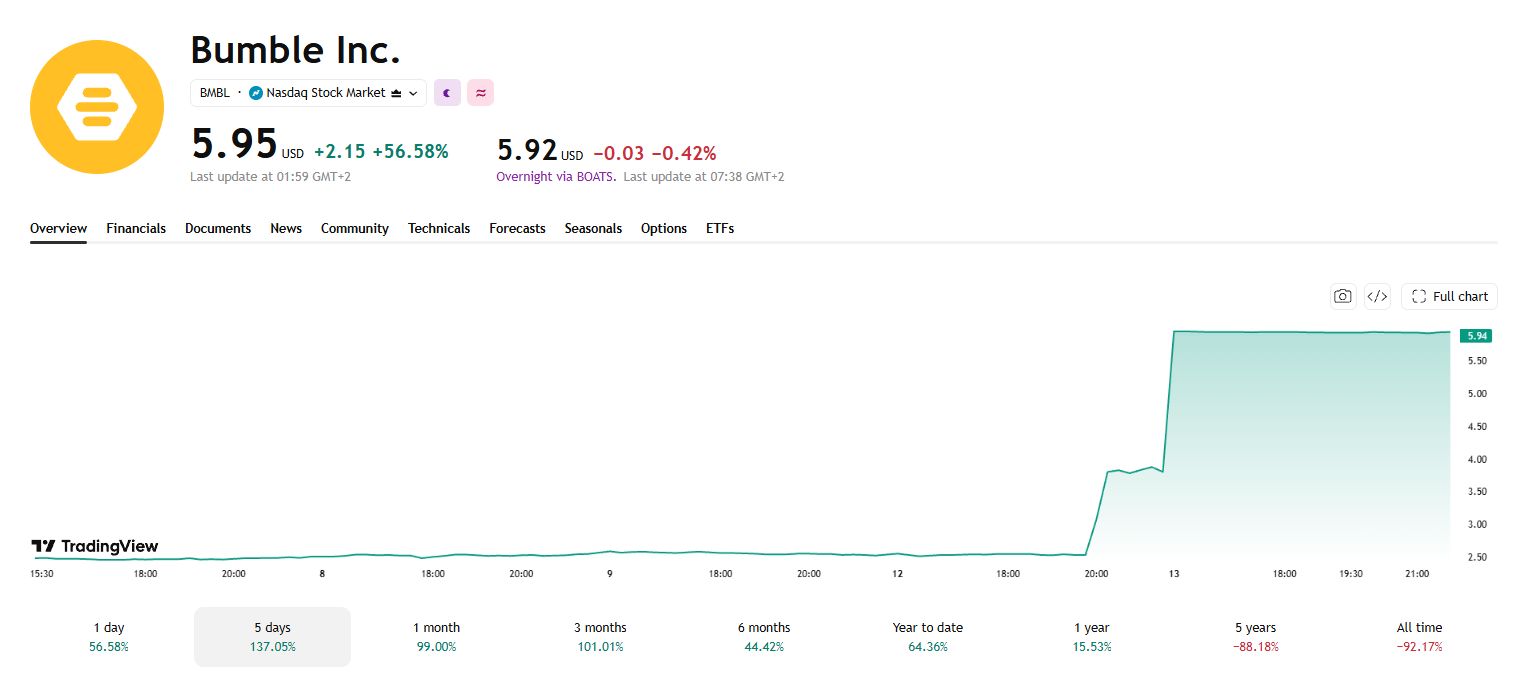The height and width of the screenshot is (691, 1526).
Task: Select the 5 days time range
Action: pos(272,637)
